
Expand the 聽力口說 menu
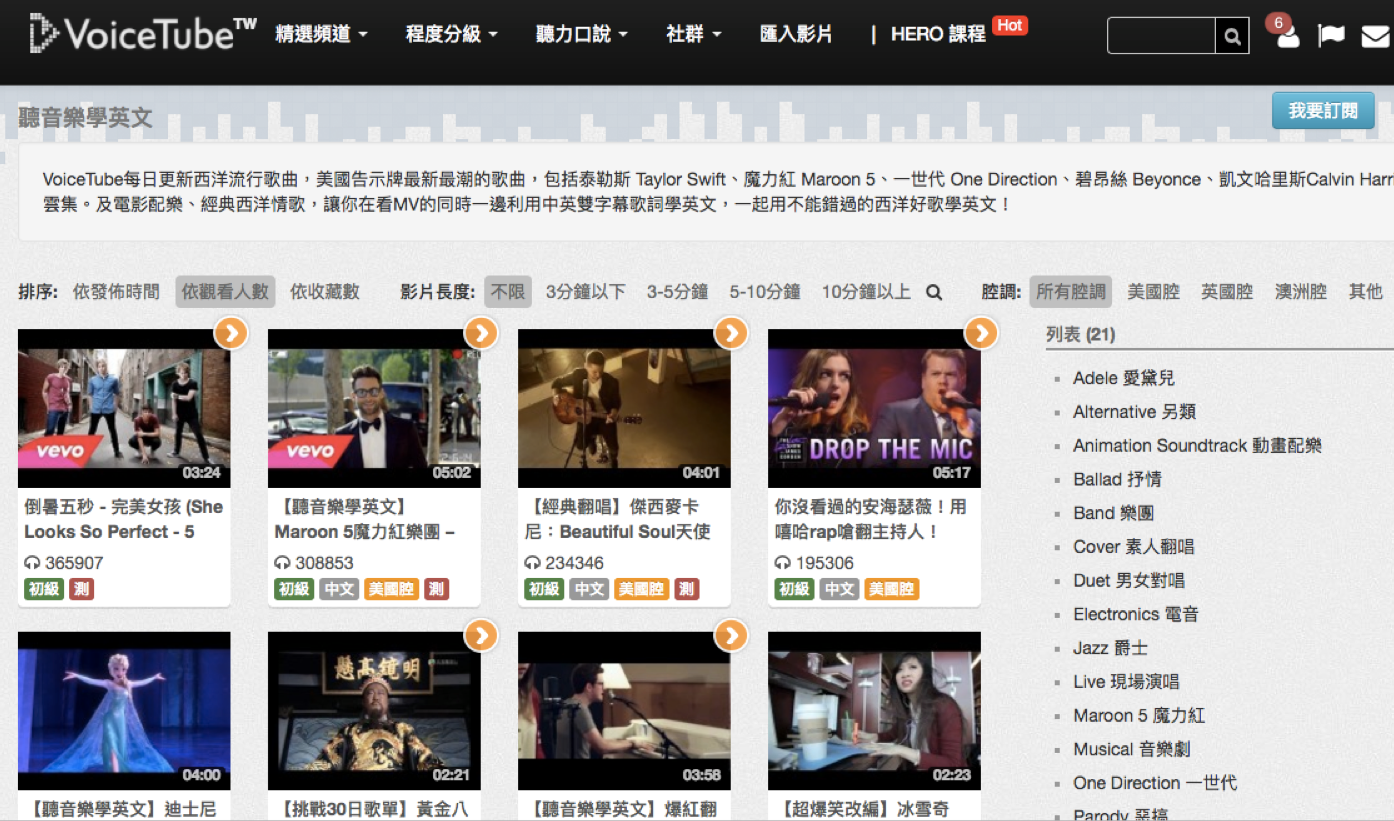click(x=582, y=34)
